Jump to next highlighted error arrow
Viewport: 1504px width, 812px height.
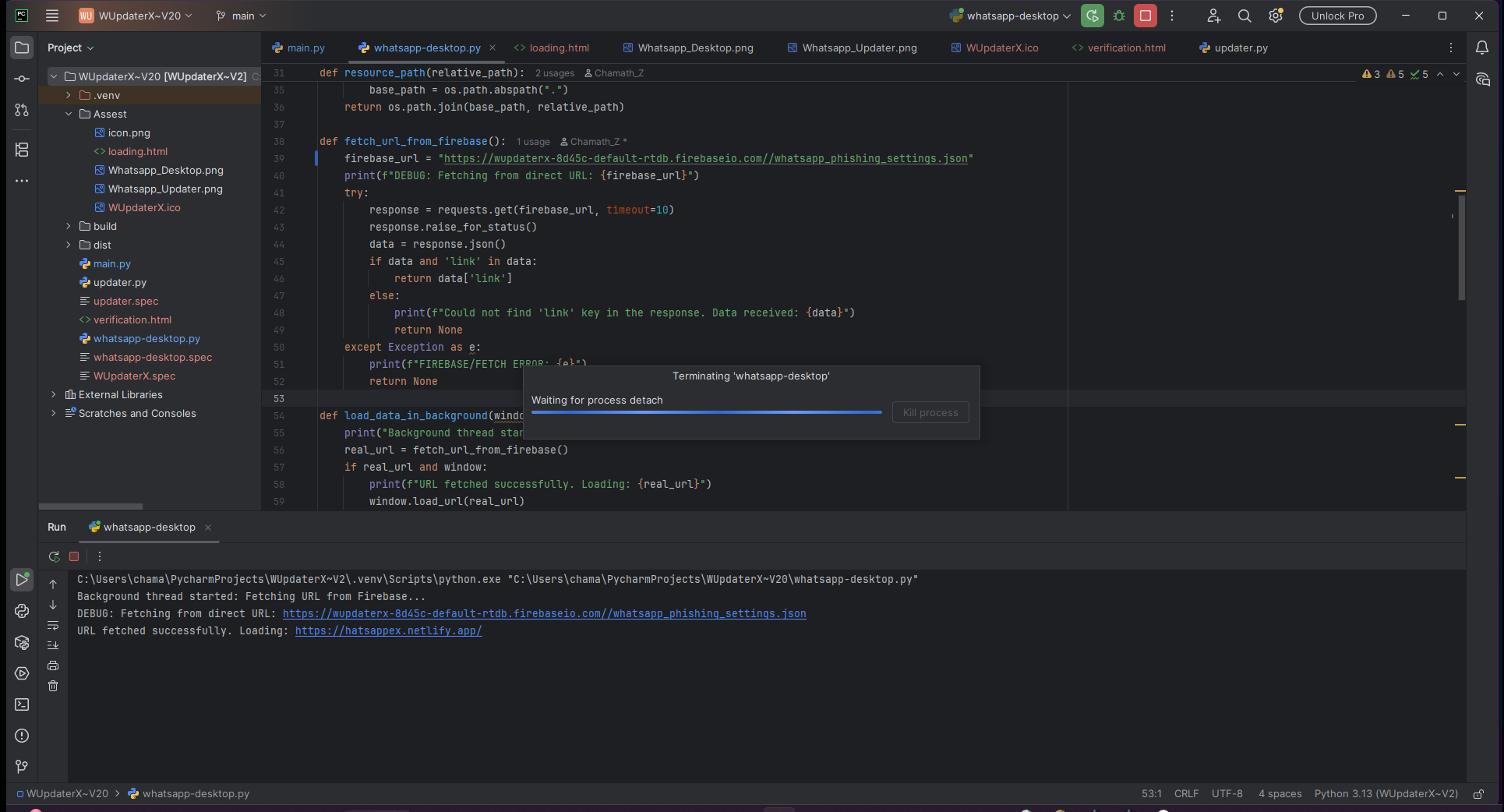point(1456,74)
